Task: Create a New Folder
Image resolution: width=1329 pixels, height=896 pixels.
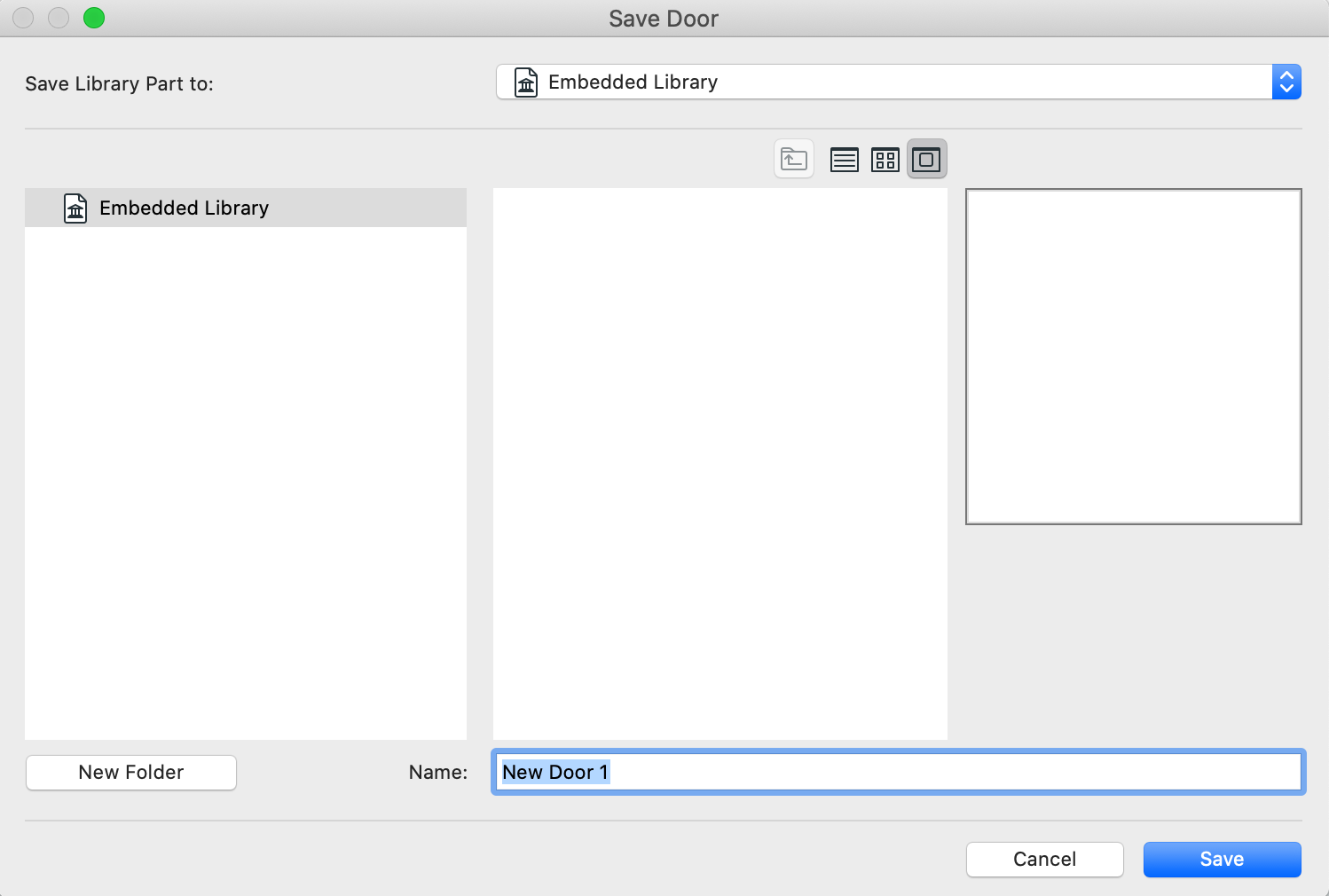Action: (x=131, y=773)
